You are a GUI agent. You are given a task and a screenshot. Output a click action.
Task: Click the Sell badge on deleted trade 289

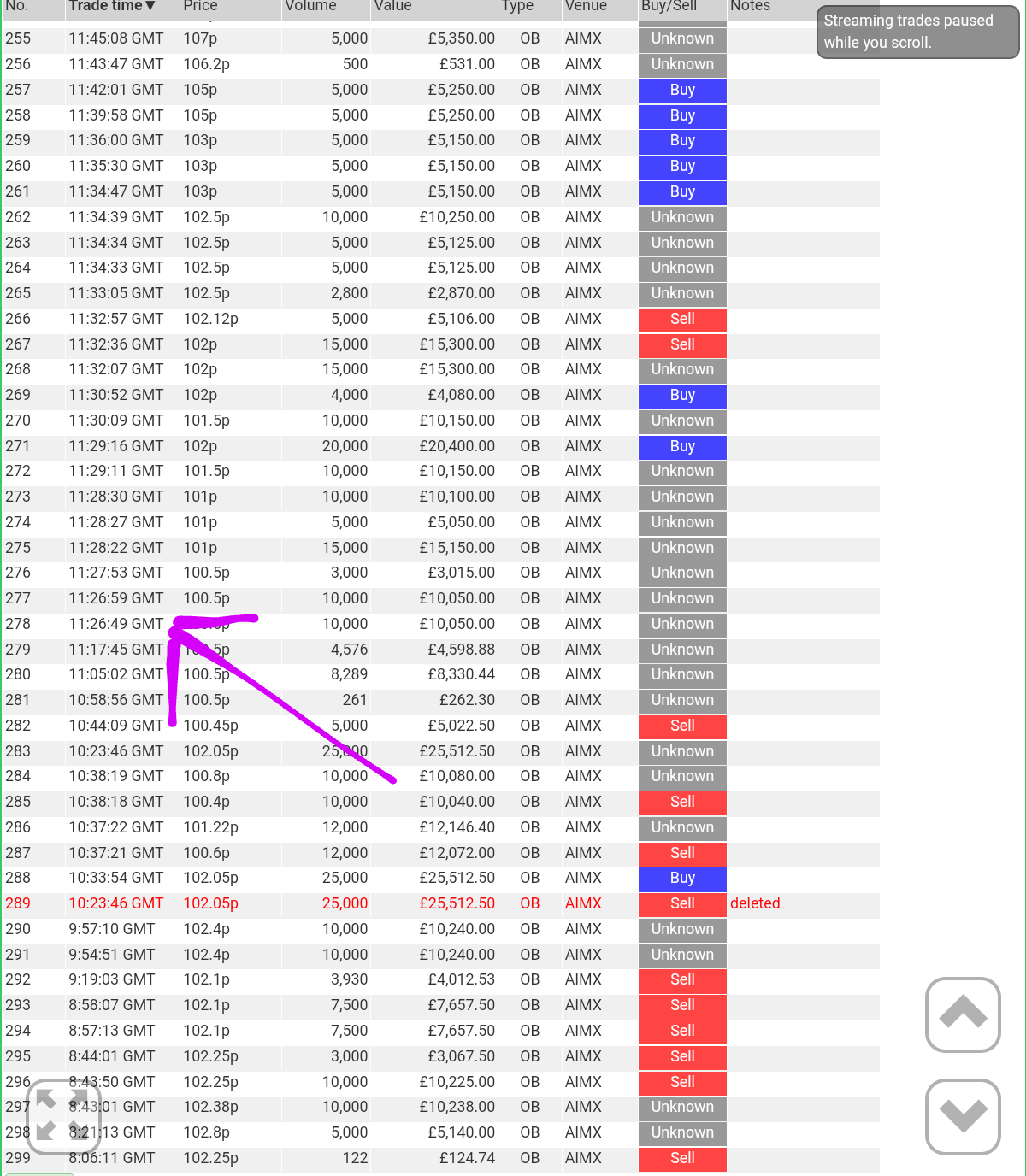682,903
